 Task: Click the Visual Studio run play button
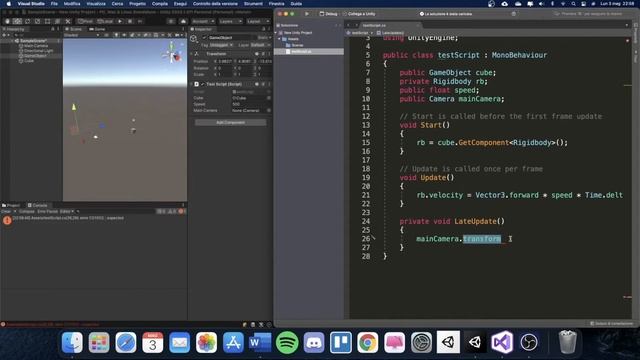307,14
